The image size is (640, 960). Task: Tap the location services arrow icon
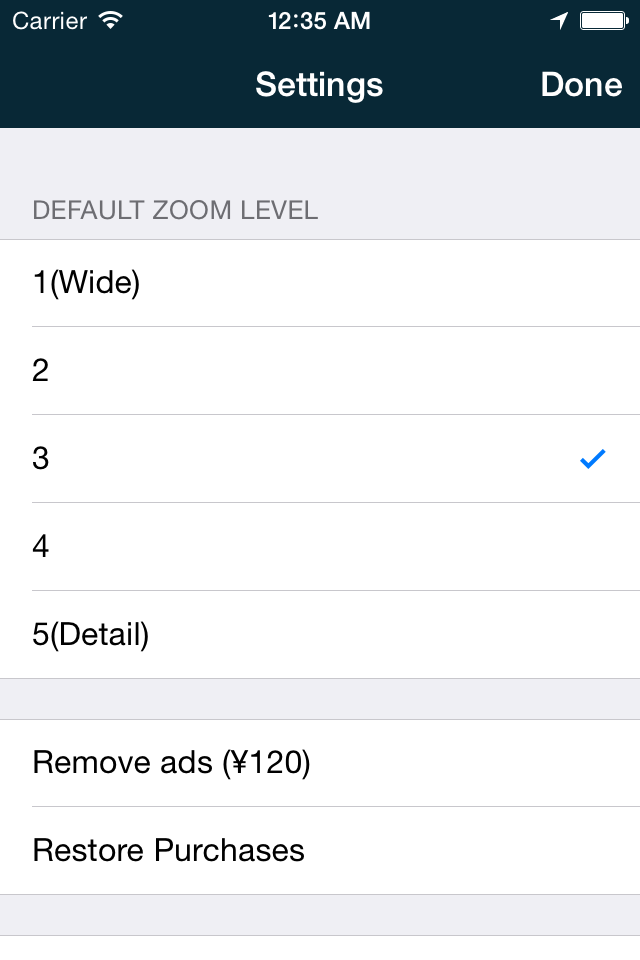[559, 21]
